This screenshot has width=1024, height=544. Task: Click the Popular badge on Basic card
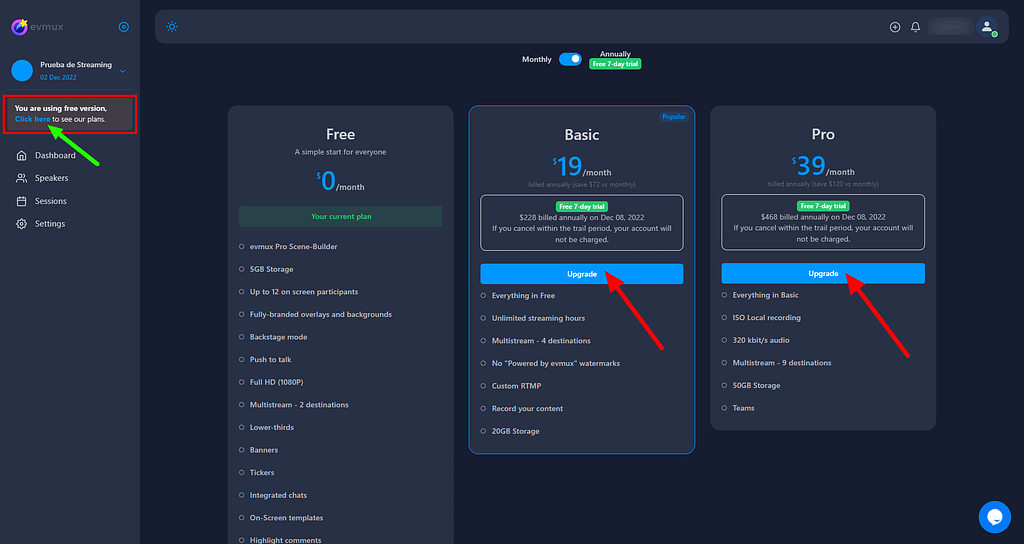coord(673,117)
